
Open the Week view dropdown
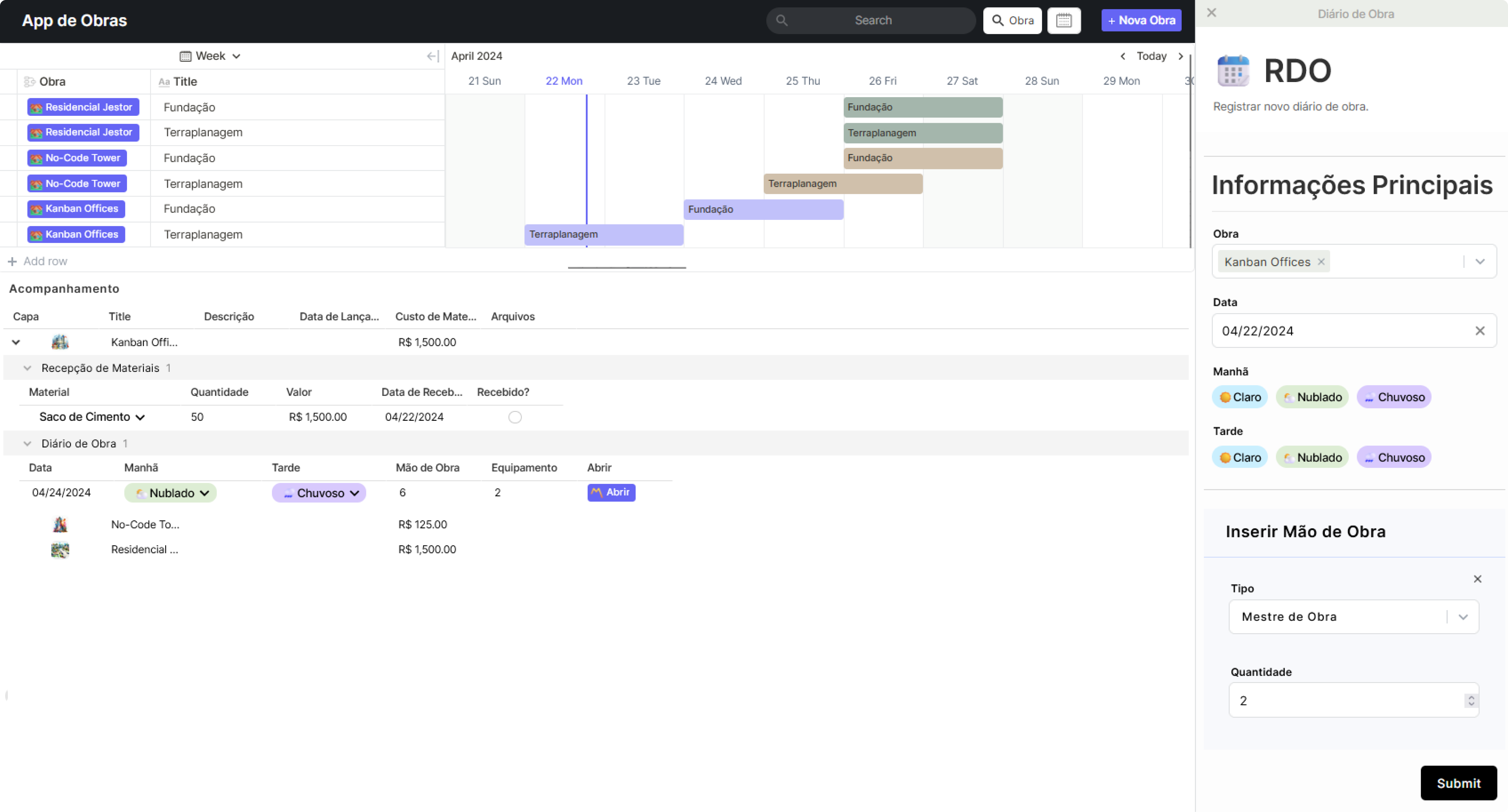click(x=210, y=56)
